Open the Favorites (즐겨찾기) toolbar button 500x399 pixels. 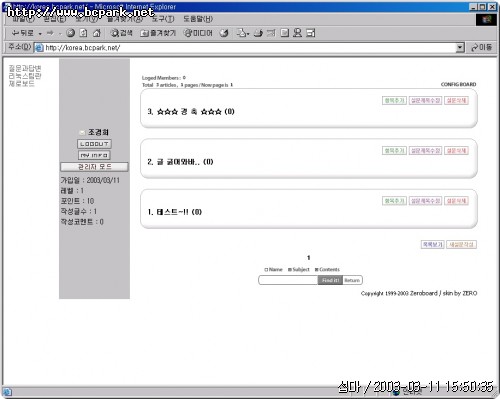pyautogui.click(x=158, y=33)
